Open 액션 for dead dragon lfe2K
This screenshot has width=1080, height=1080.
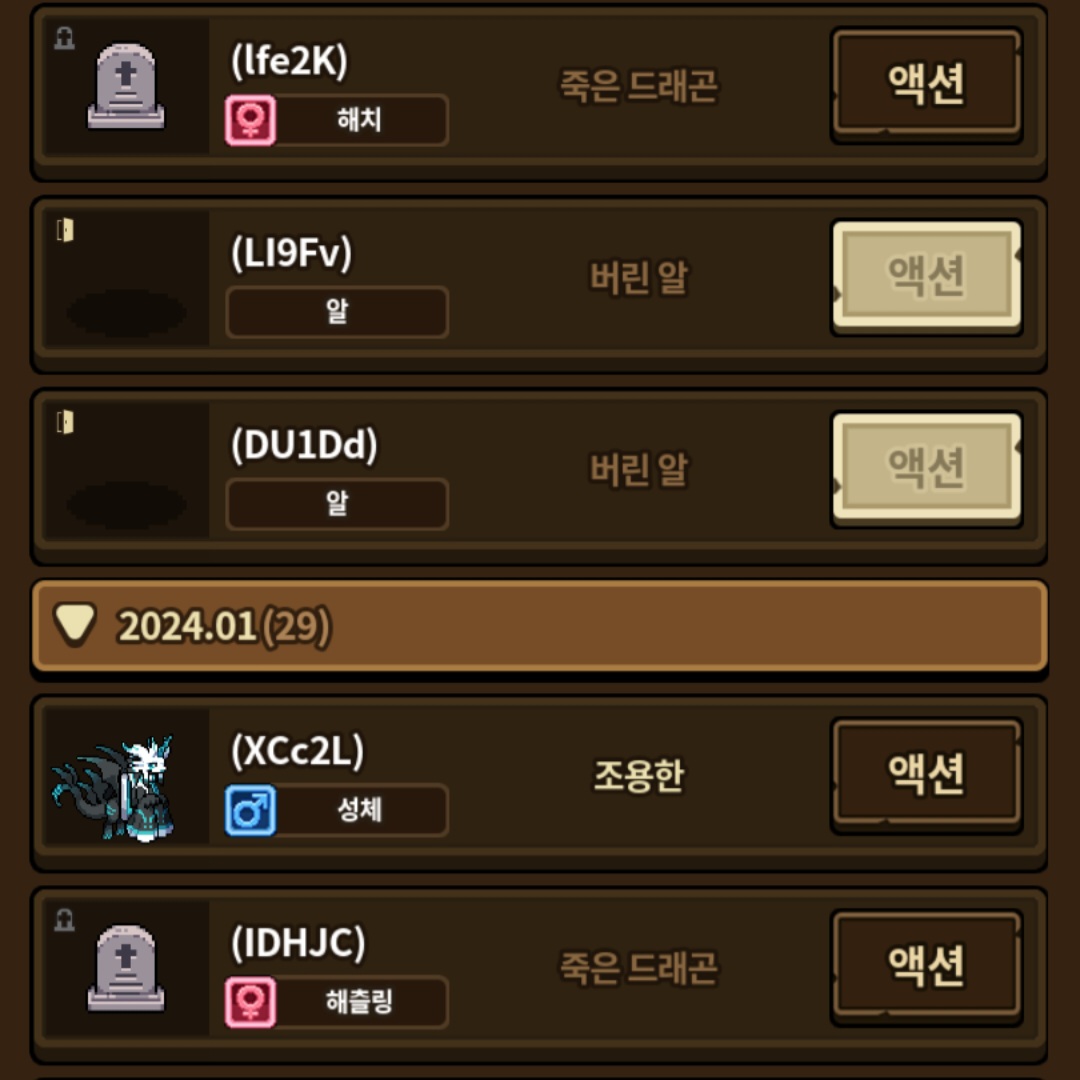pos(926,84)
